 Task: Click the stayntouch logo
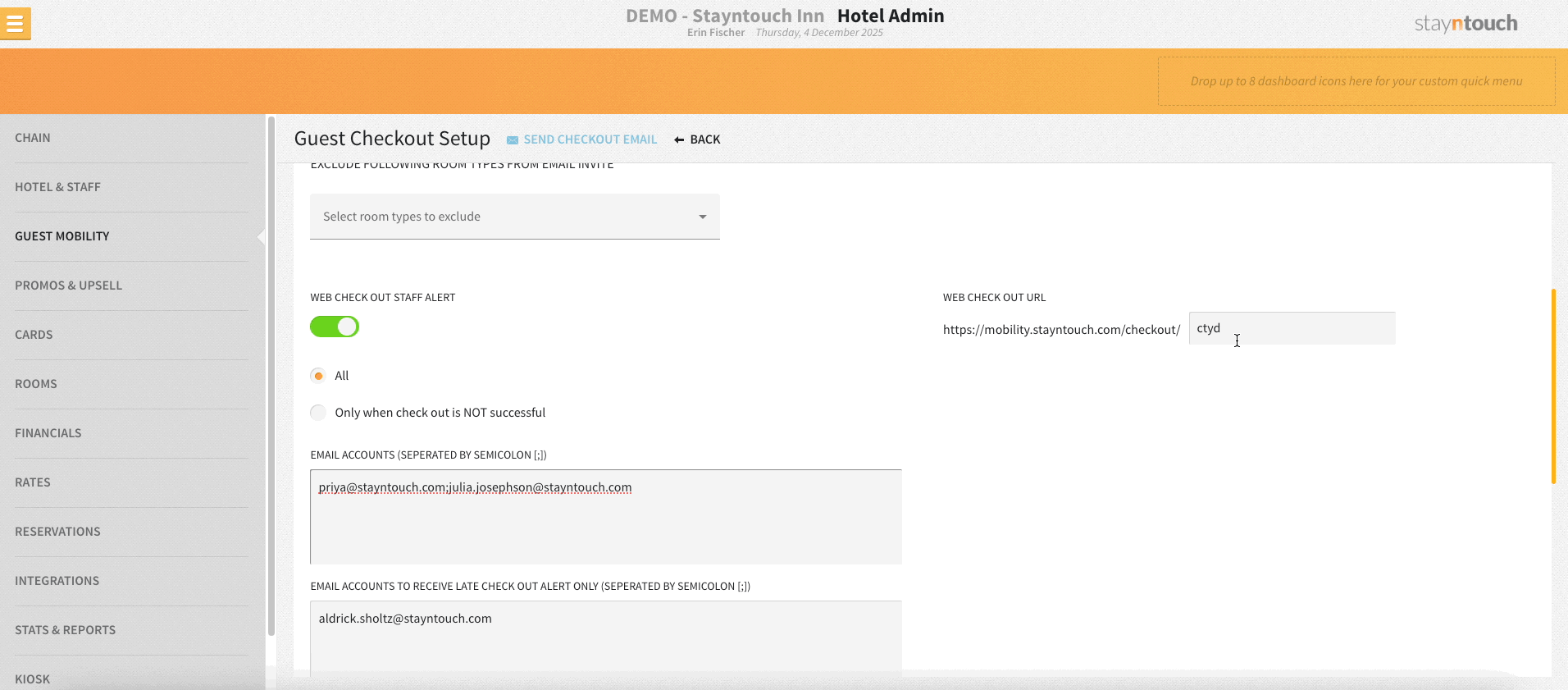pos(1465,24)
